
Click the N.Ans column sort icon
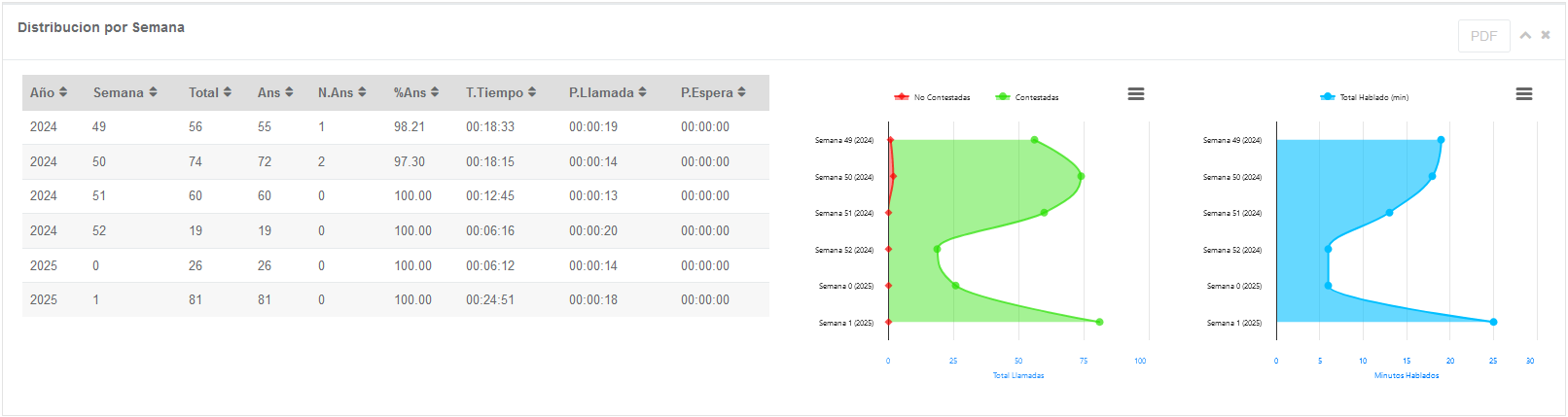point(362,92)
